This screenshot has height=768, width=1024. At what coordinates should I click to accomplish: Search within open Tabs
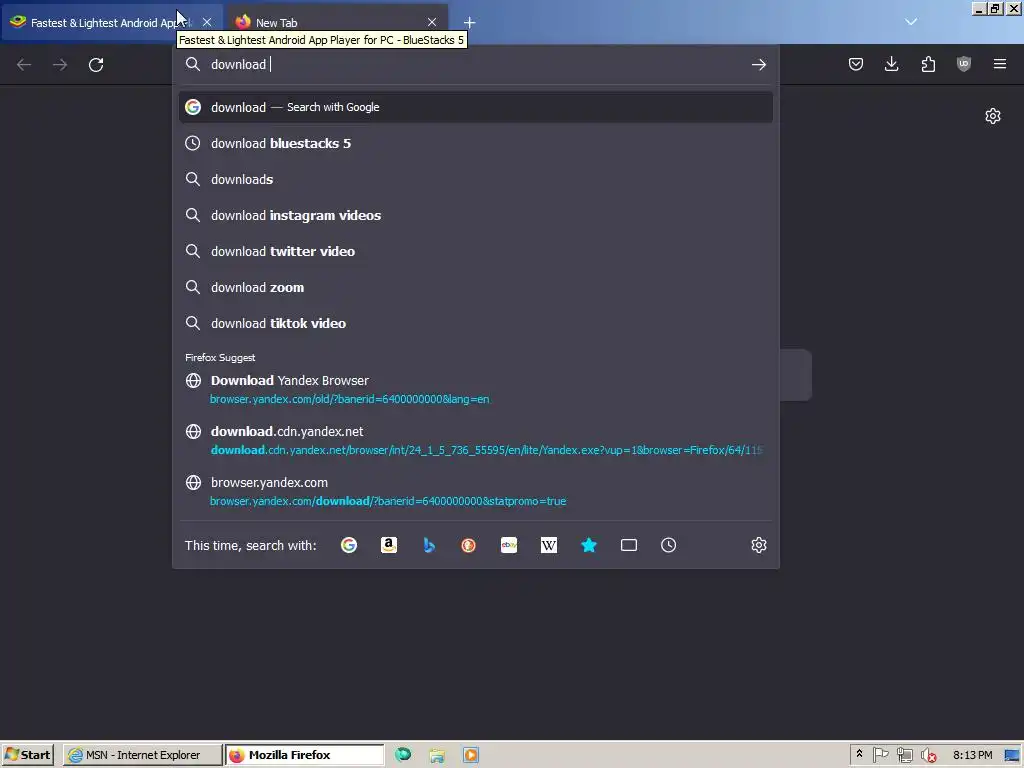pyautogui.click(x=629, y=545)
